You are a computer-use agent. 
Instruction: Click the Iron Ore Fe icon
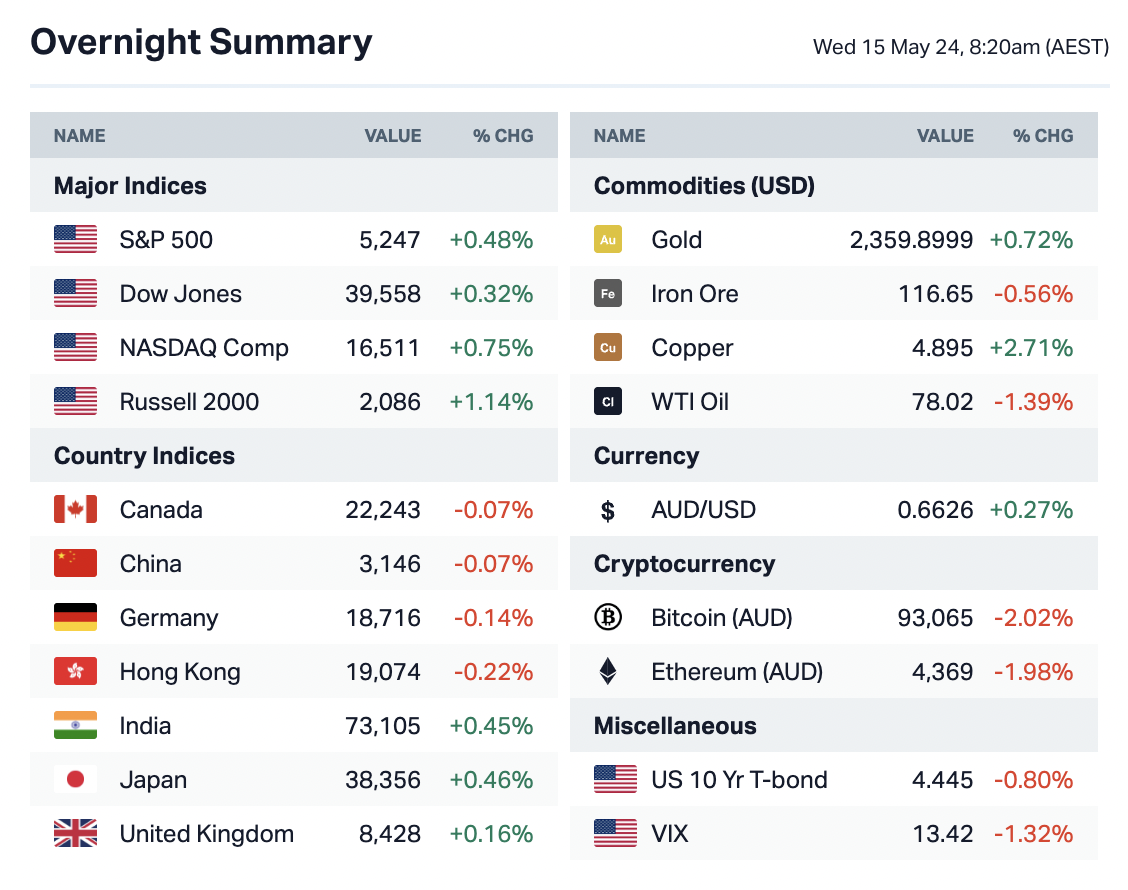(x=607, y=294)
